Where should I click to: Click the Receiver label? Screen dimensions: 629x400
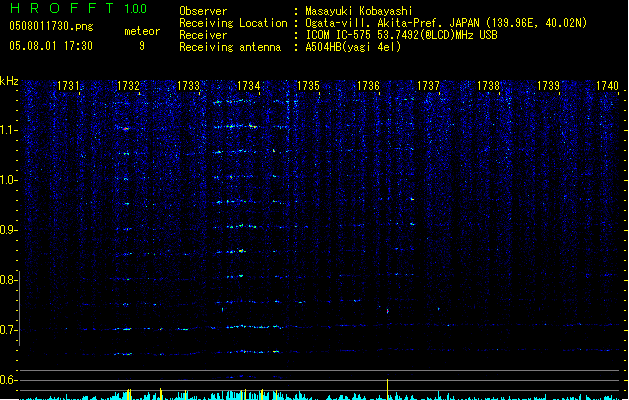tap(203, 35)
